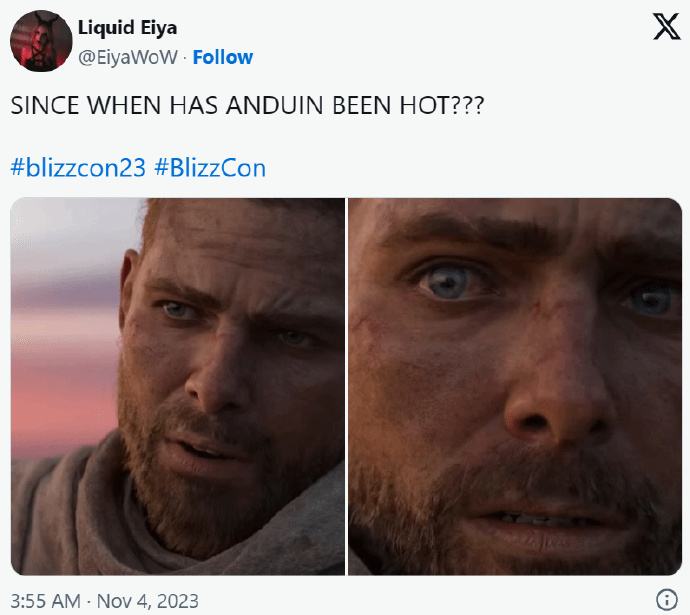Open the Nov 4, 2023 date link

tap(148, 601)
